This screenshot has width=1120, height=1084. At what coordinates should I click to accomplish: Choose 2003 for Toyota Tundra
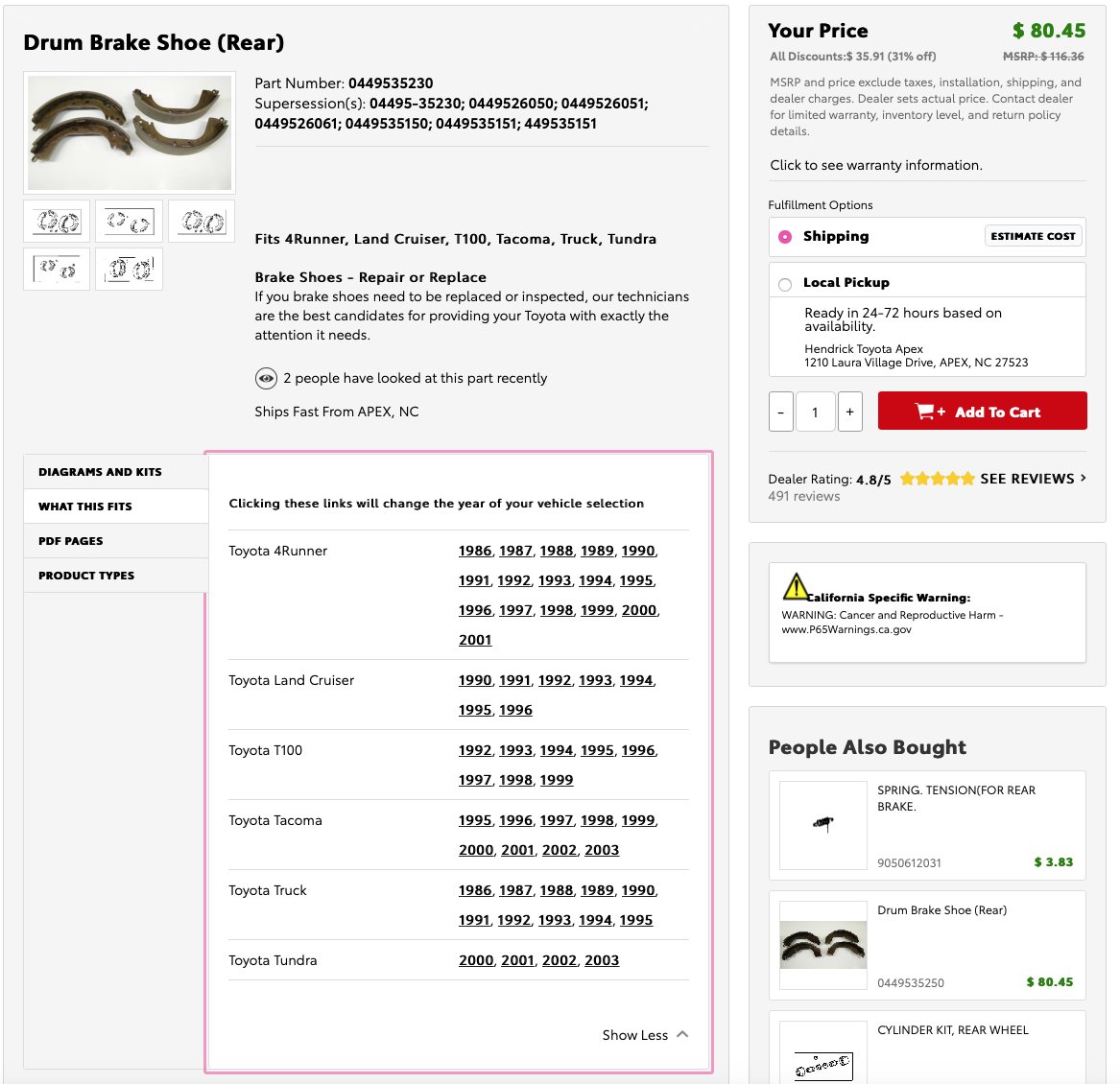602,960
